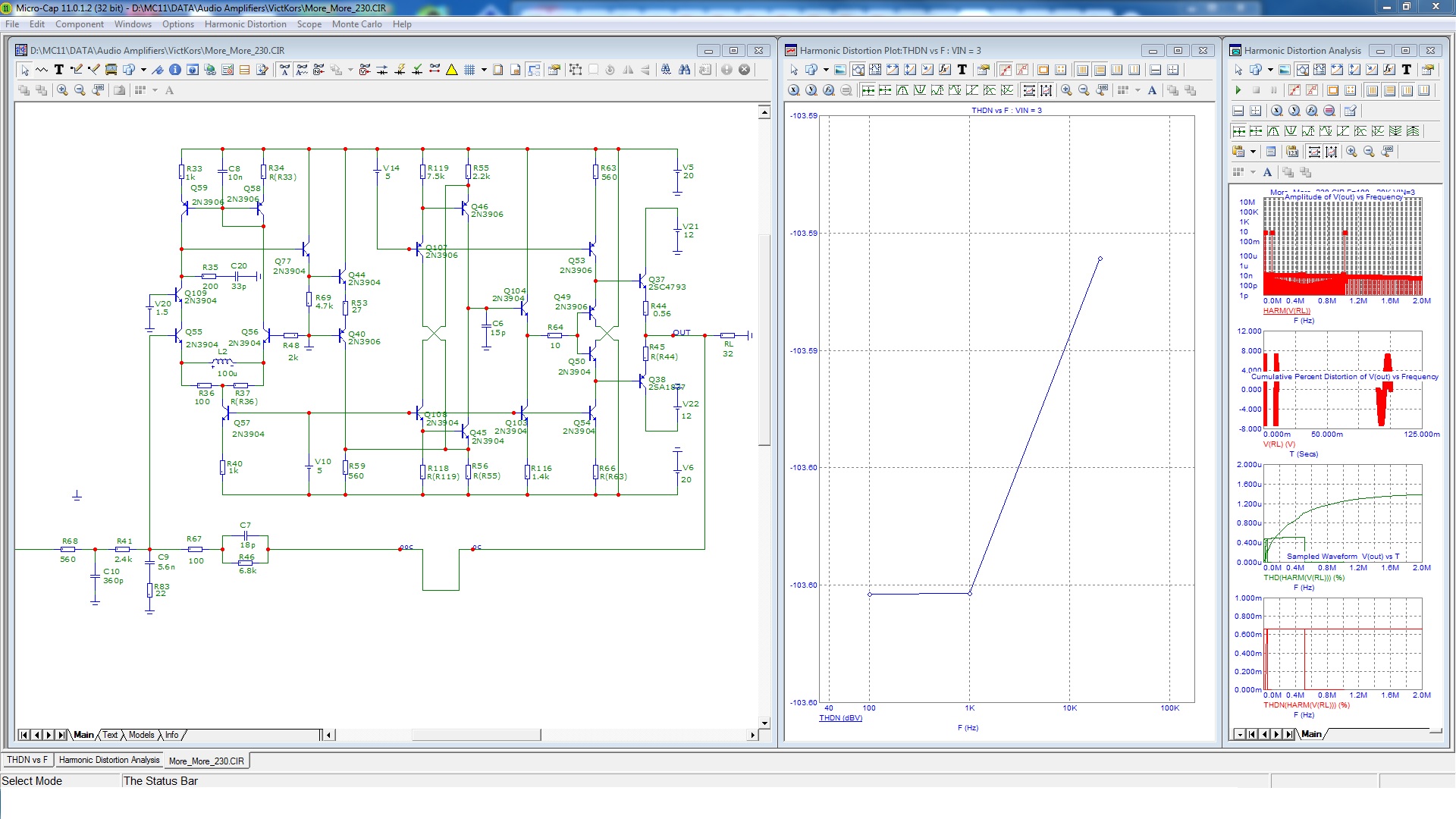The width and height of the screenshot is (1456, 819).
Task: Open the Scope menu
Action: click(309, 24)
